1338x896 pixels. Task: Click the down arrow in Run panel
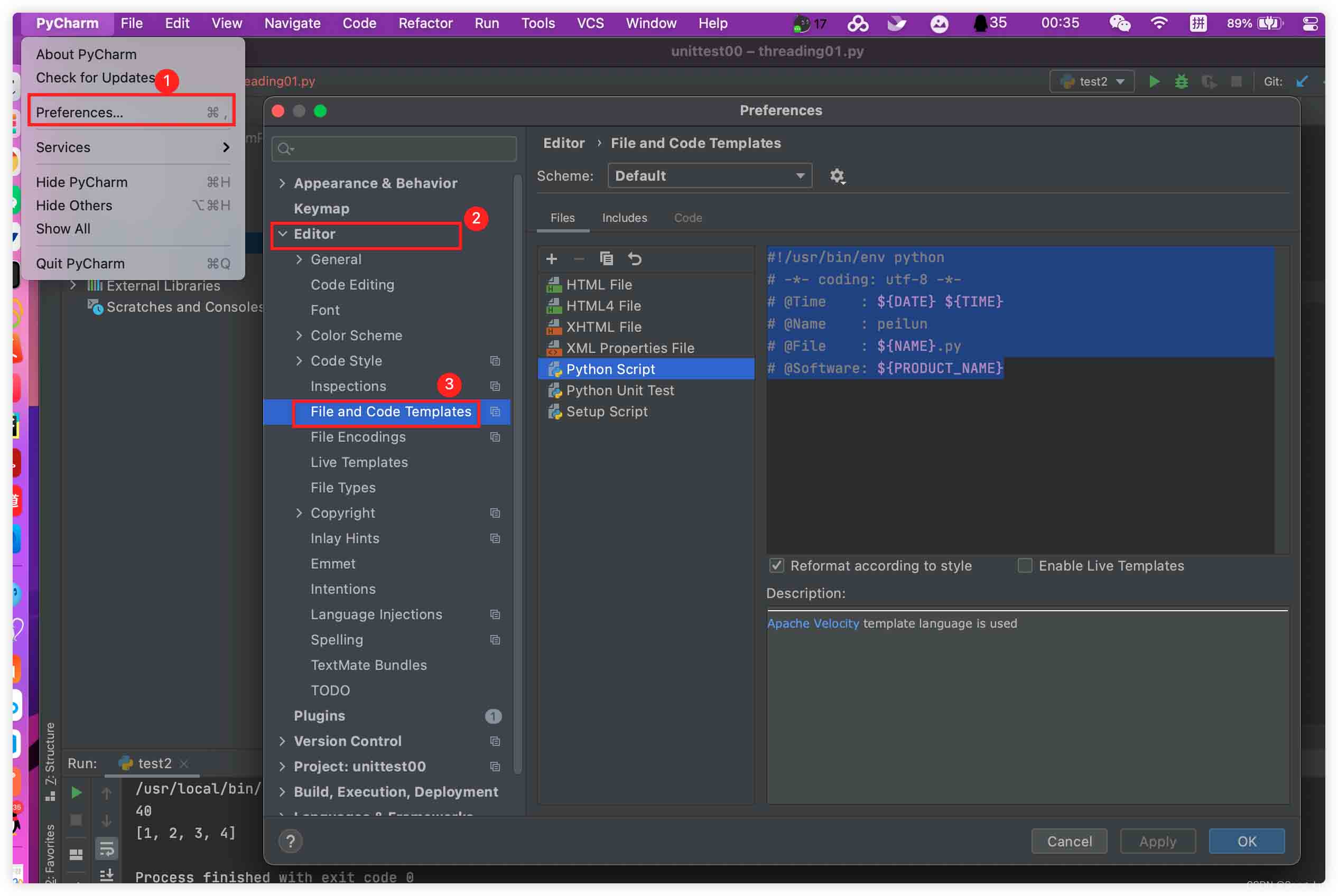click(106, 820)
